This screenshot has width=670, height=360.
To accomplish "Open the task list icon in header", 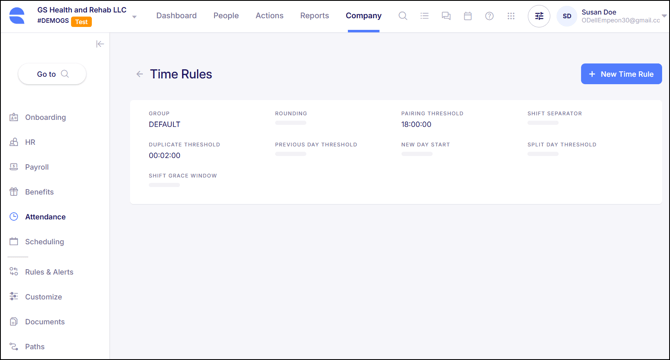I will coord(424,16).
